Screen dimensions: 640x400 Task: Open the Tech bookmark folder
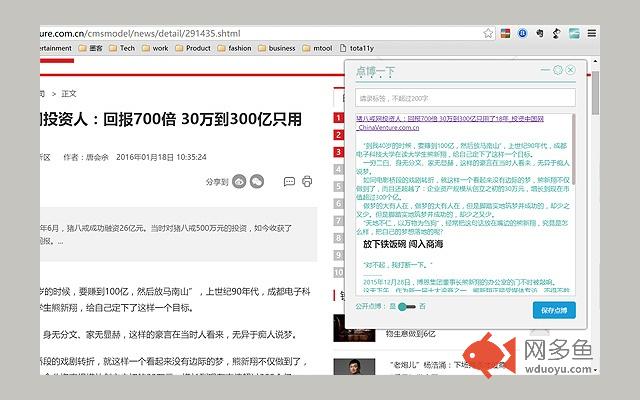coord(122,48)
